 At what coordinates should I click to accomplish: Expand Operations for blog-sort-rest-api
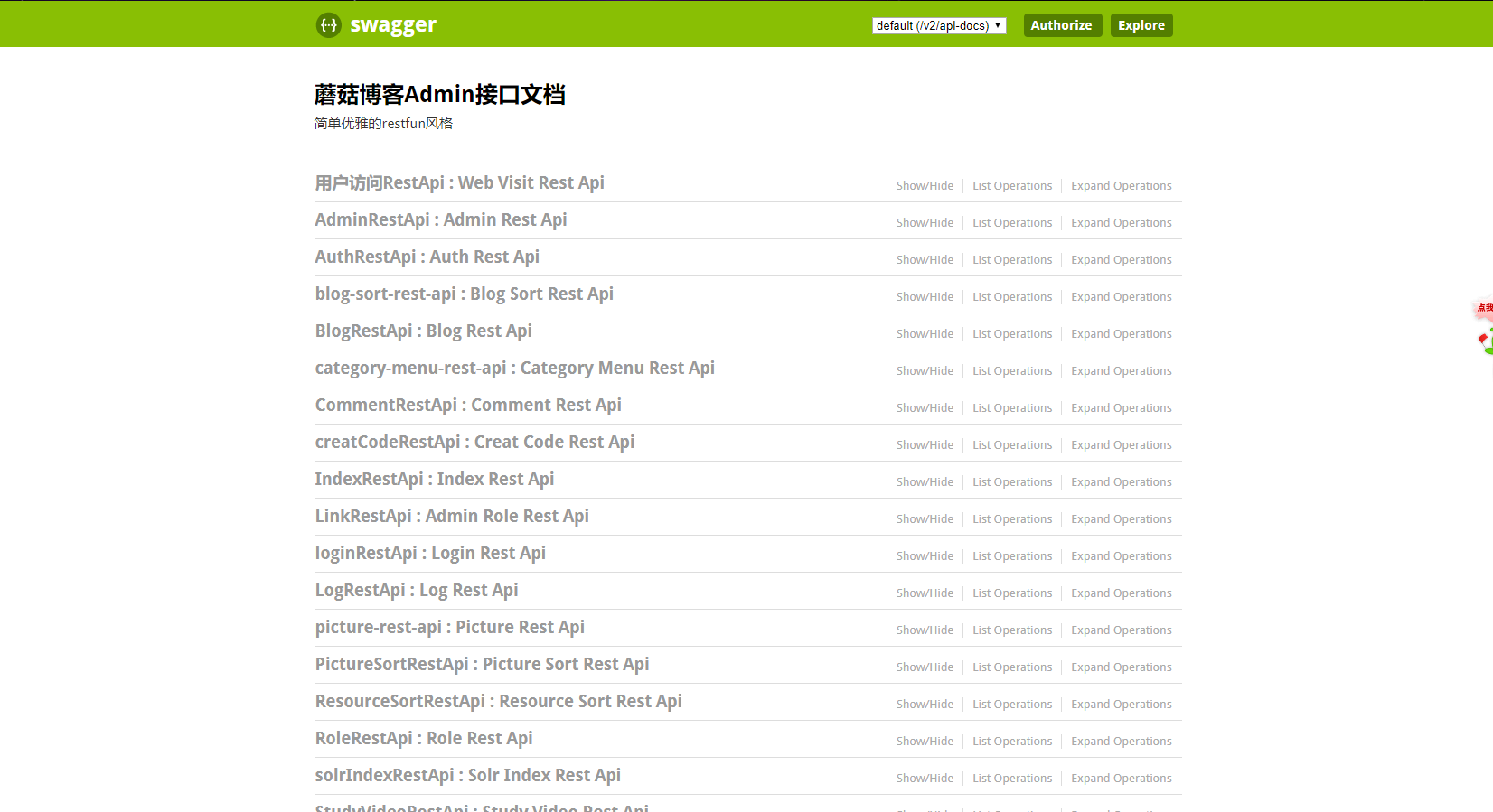tap(1122, 297)
